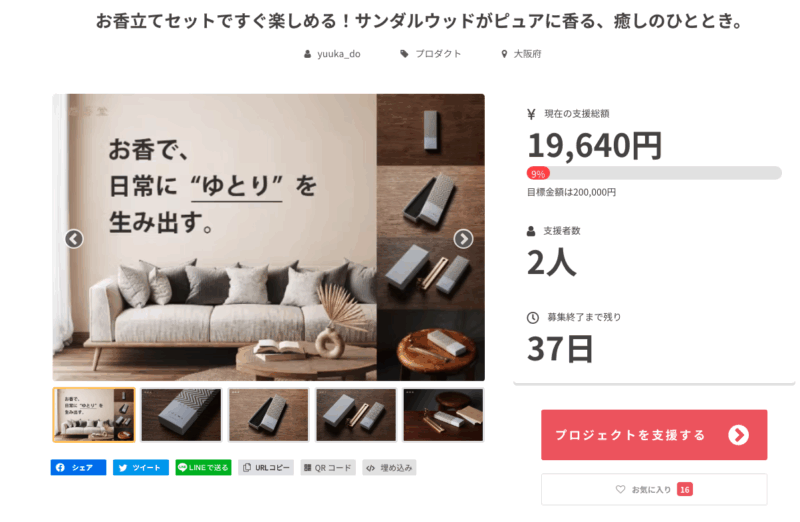The height and width of the screenshot is (522, 800).
Task: Advance carousel with right arrow icon
Action: click(x=463, y=239)
